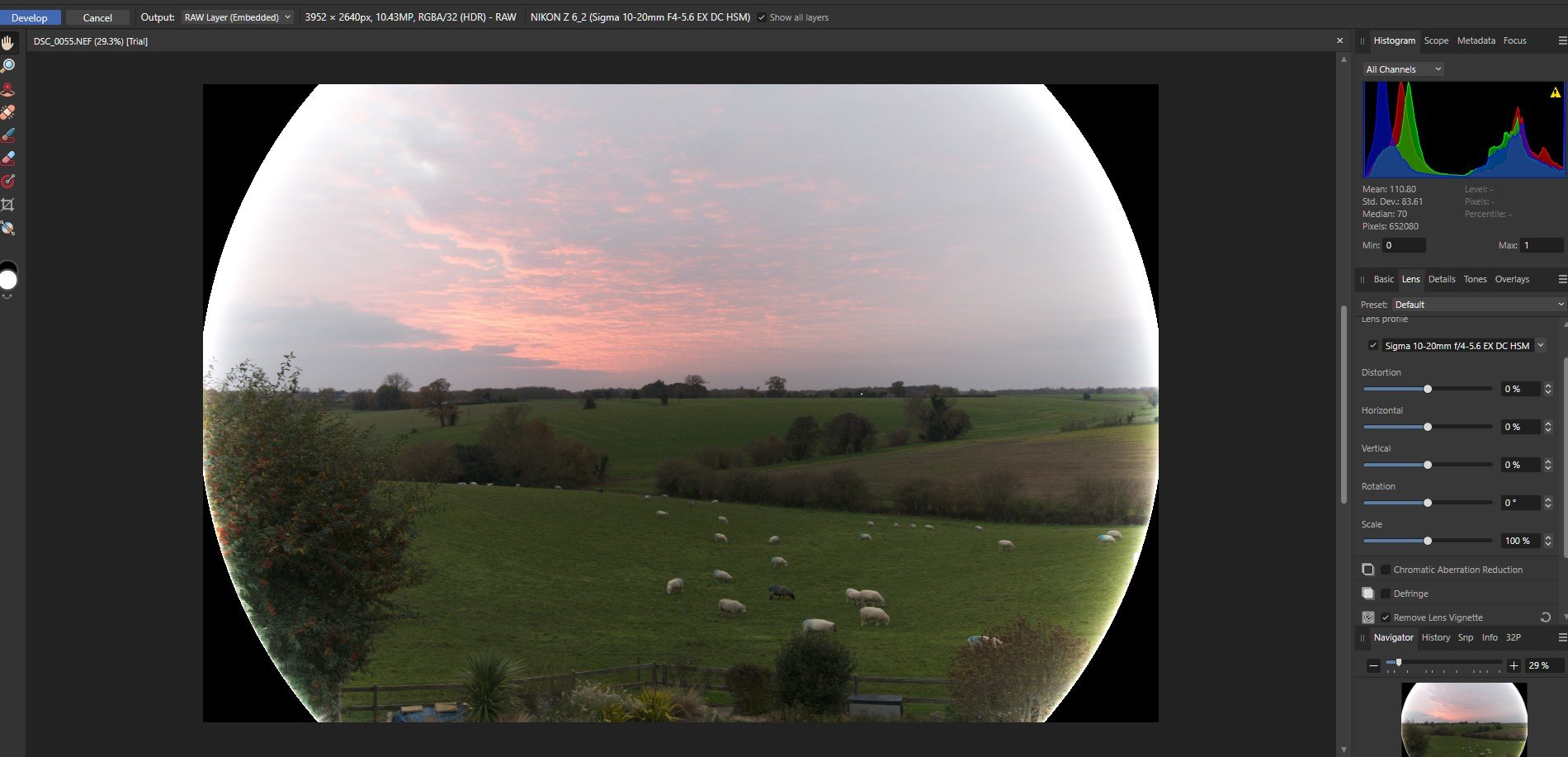Viewport: 1568px width, 757px height.
Task: Select the Red Eye Removal tool
Action: pyautogui.click(x=8, y=88)
